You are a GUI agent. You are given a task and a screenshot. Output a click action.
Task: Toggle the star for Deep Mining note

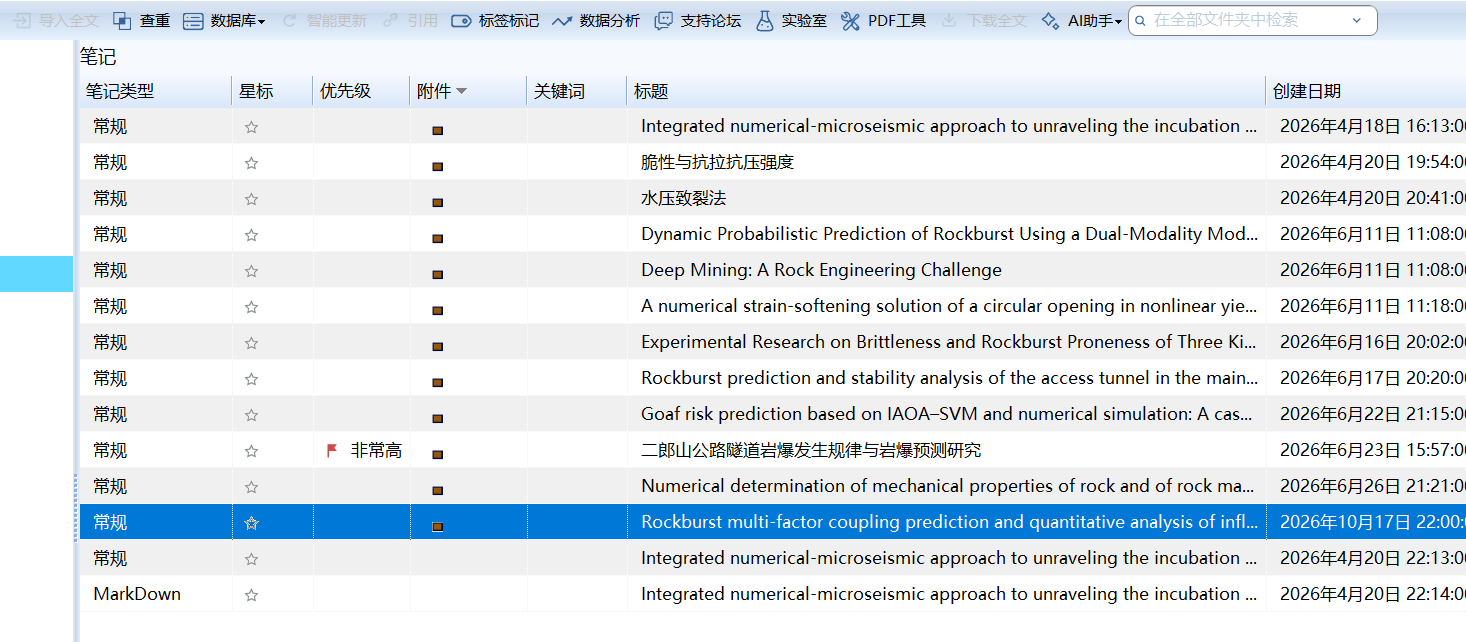pyautogui.click(x=251, y=271)
